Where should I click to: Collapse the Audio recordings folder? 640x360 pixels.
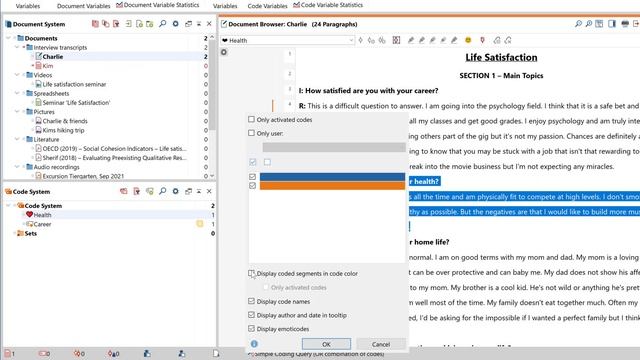point(17,167)
